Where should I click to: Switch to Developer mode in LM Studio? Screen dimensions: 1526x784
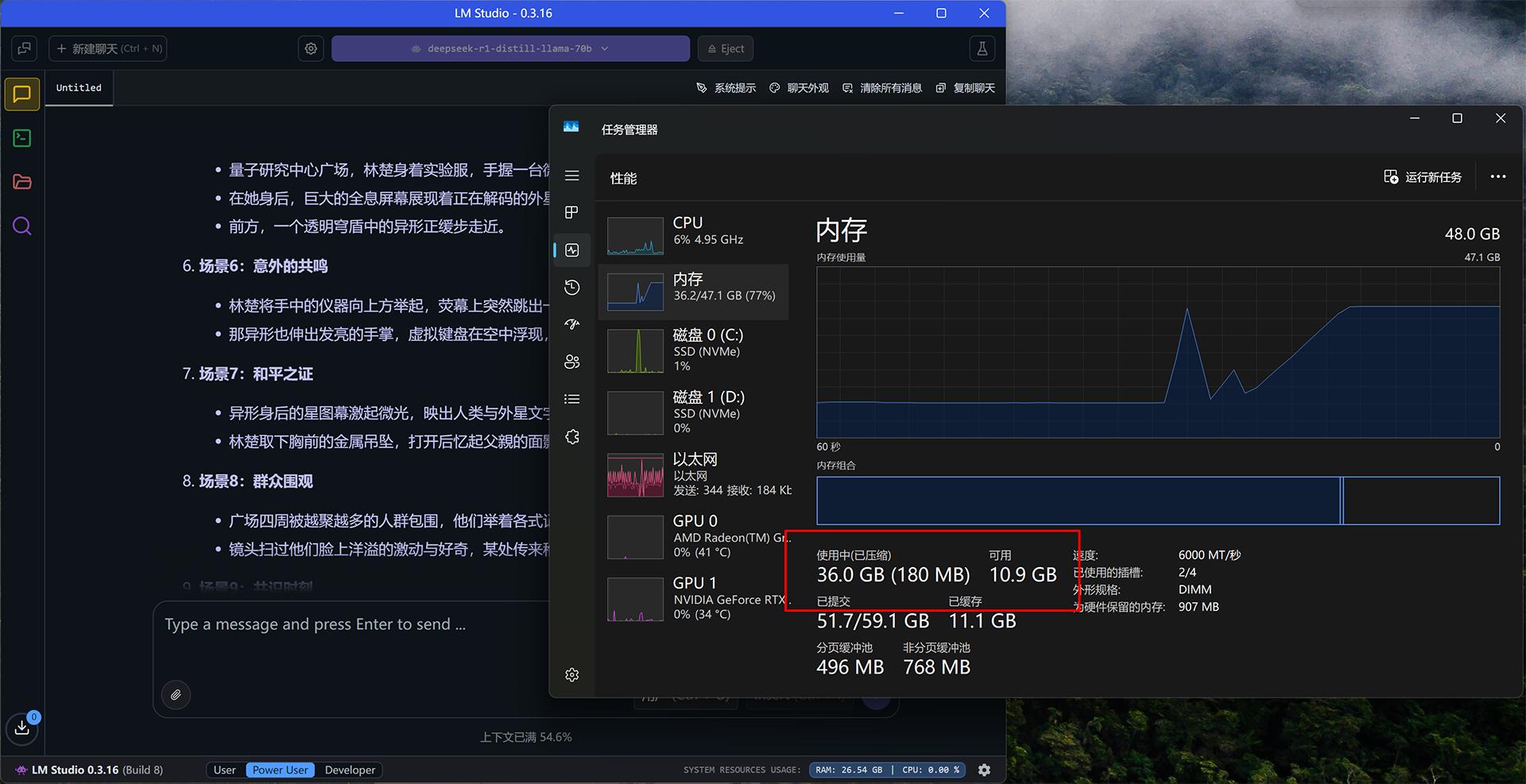(350, 770)
